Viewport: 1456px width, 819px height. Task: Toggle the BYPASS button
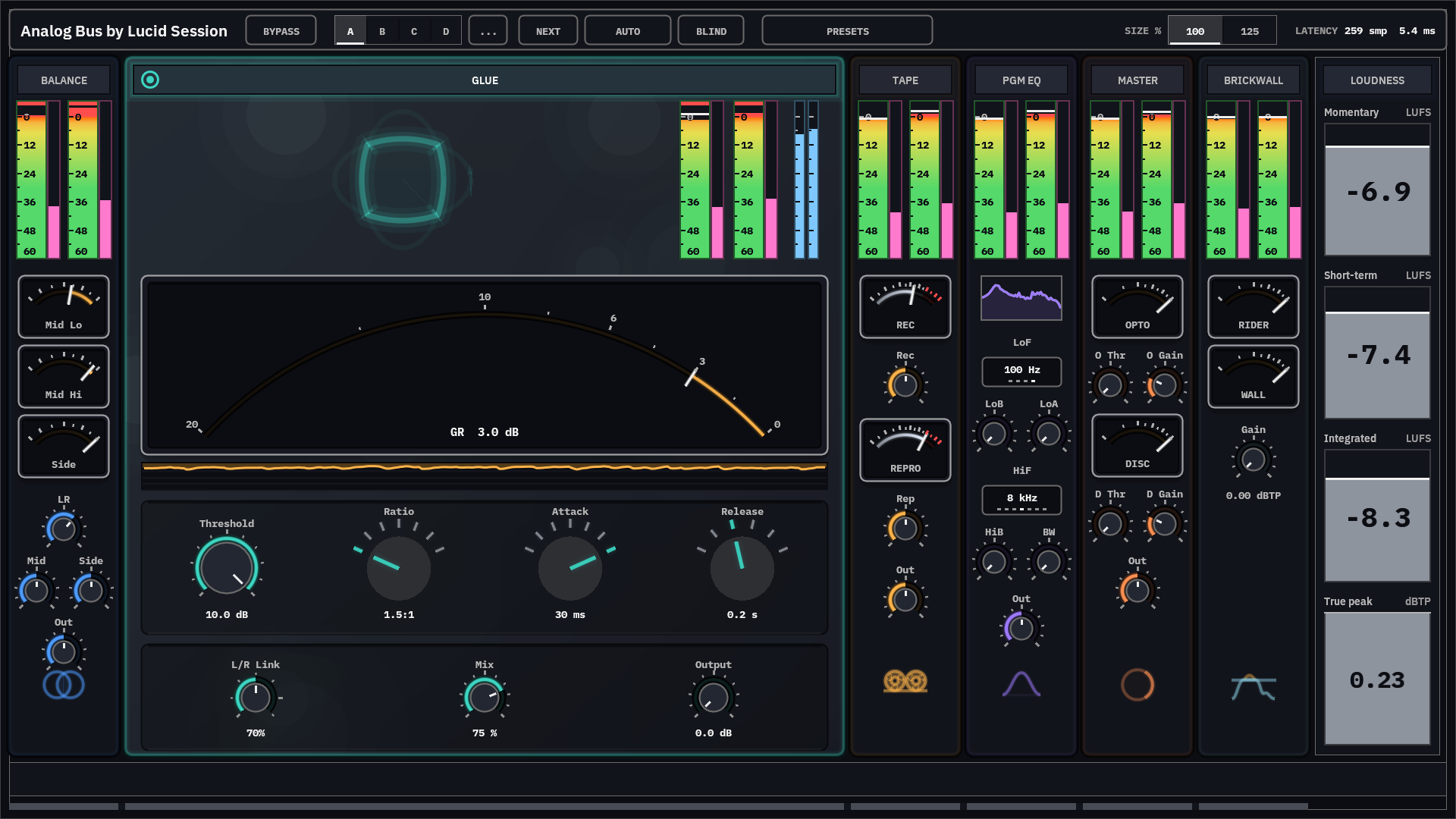[x=281, y=31]
